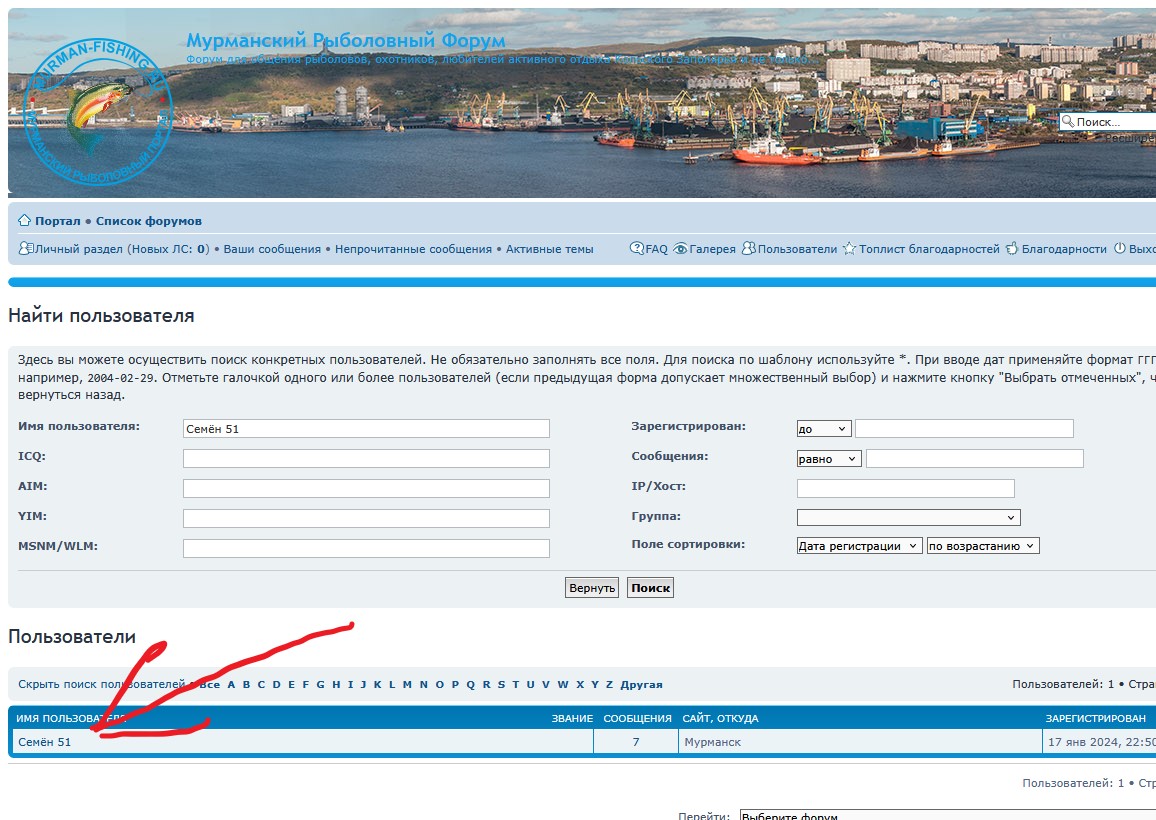Click the Портал home icon
The width and height of the screenshot is (1156, 820).
coord(24,221)
